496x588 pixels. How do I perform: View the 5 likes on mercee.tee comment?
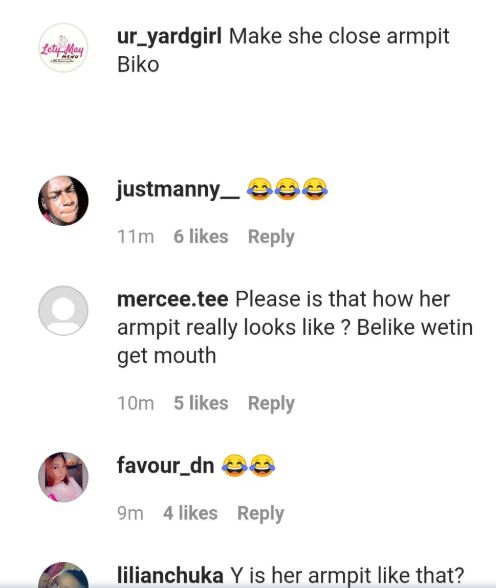tap(201, 403)
